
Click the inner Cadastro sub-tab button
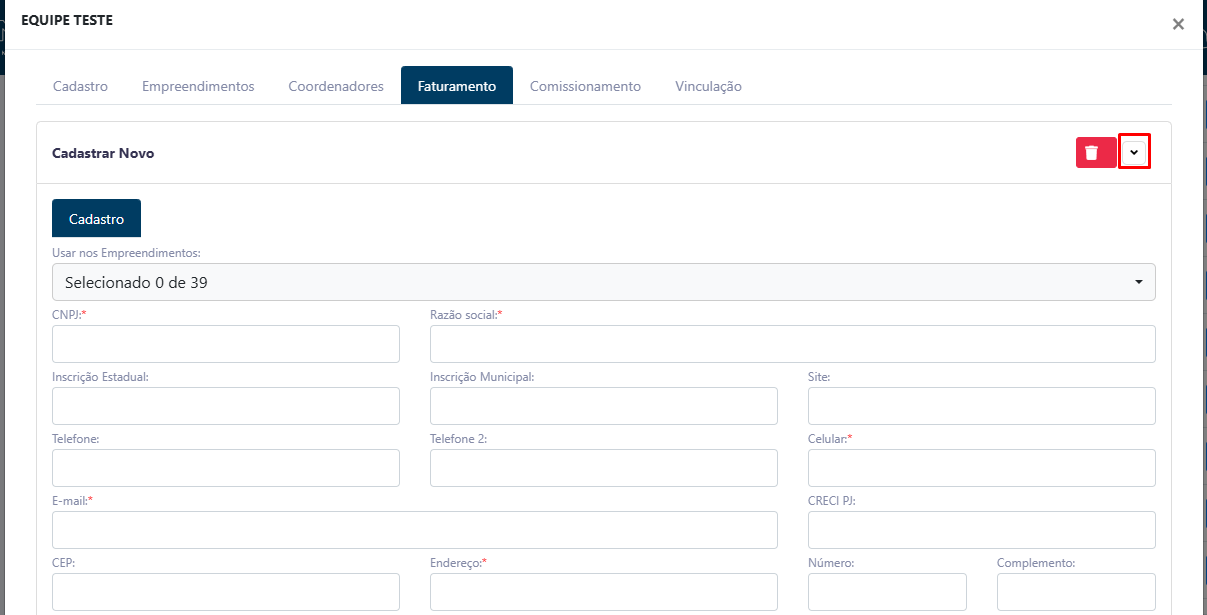[96, 218]
